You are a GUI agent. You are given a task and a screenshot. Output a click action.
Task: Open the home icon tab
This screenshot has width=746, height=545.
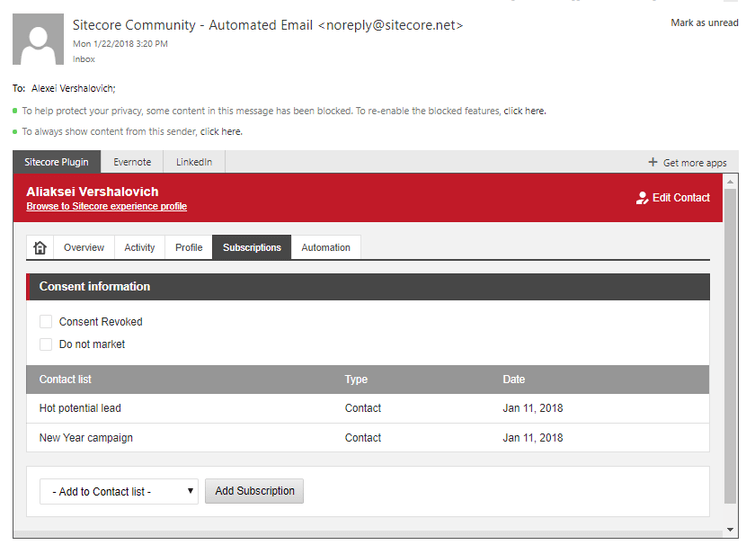click(40, 247)
